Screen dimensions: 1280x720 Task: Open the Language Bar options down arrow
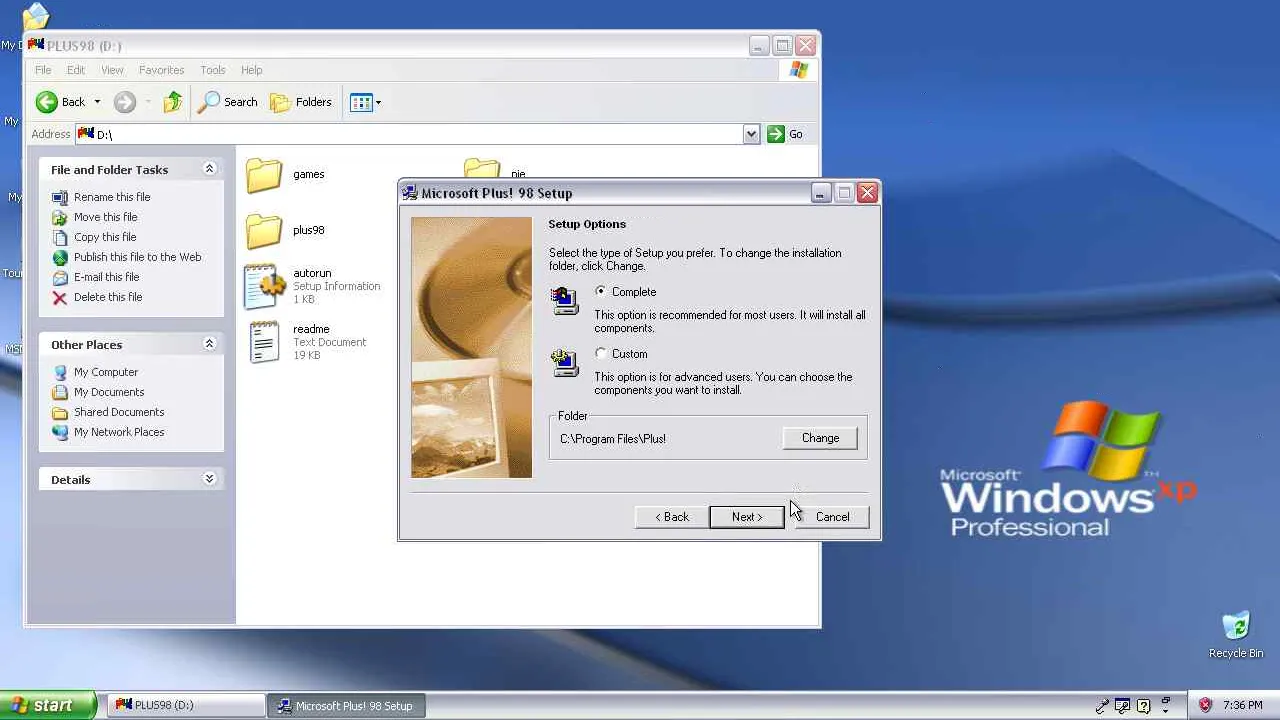pyautogui.click(x=1166, y=710)
